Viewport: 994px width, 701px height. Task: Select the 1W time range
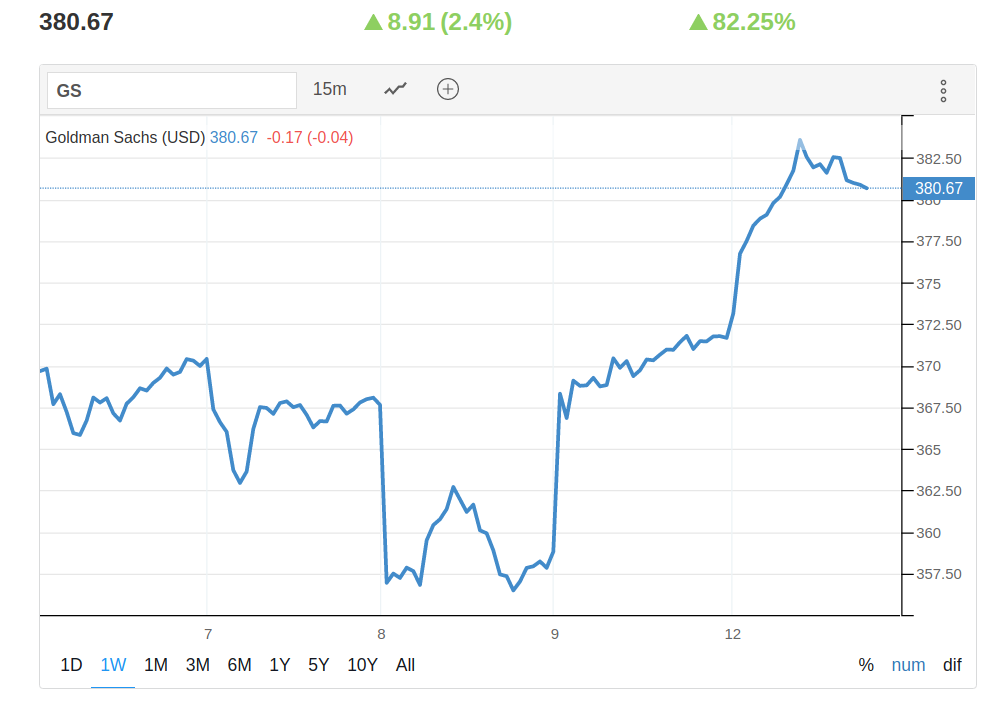113,665
